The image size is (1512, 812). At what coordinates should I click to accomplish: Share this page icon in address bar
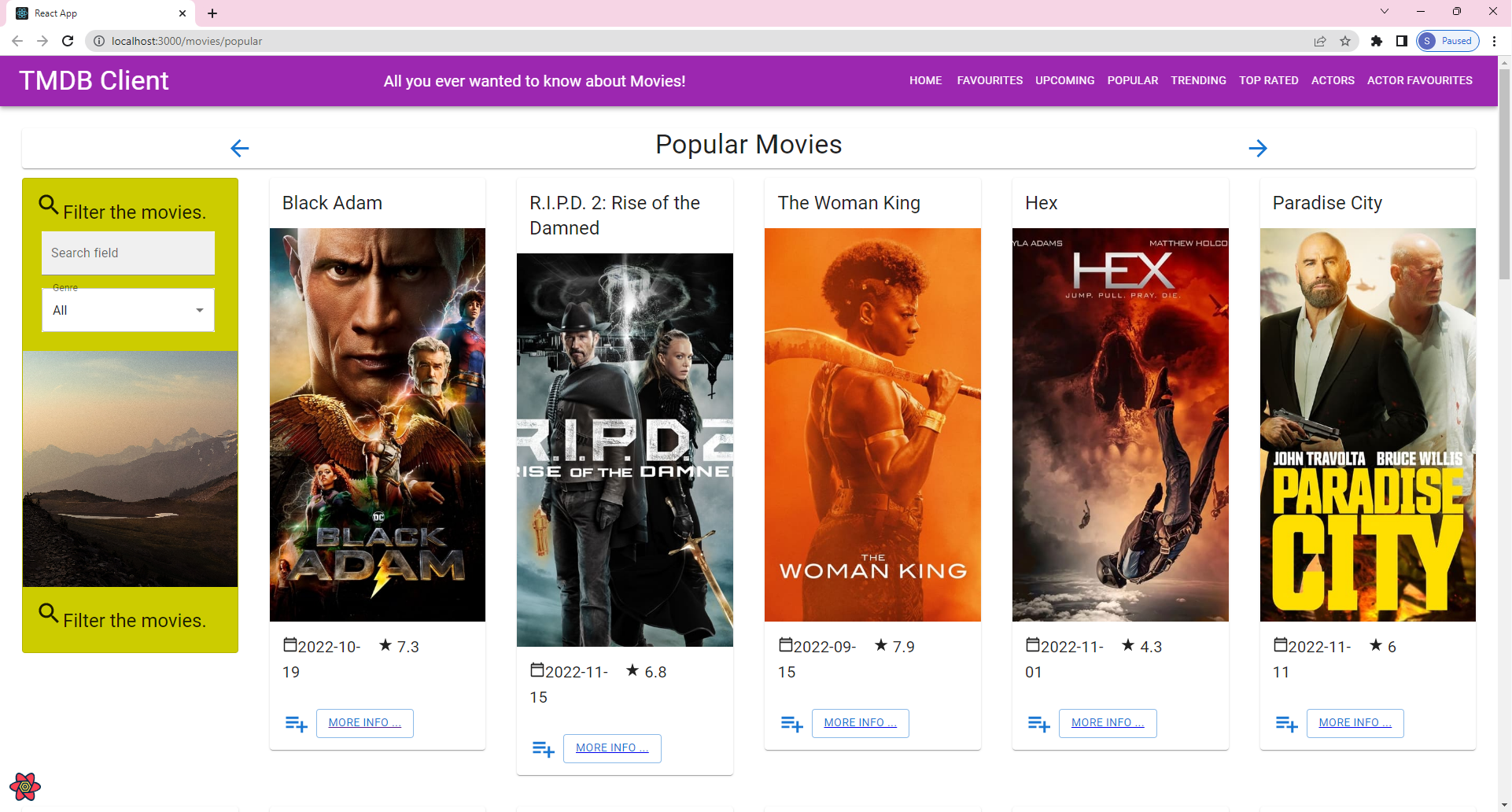(x=1320, y=41)
